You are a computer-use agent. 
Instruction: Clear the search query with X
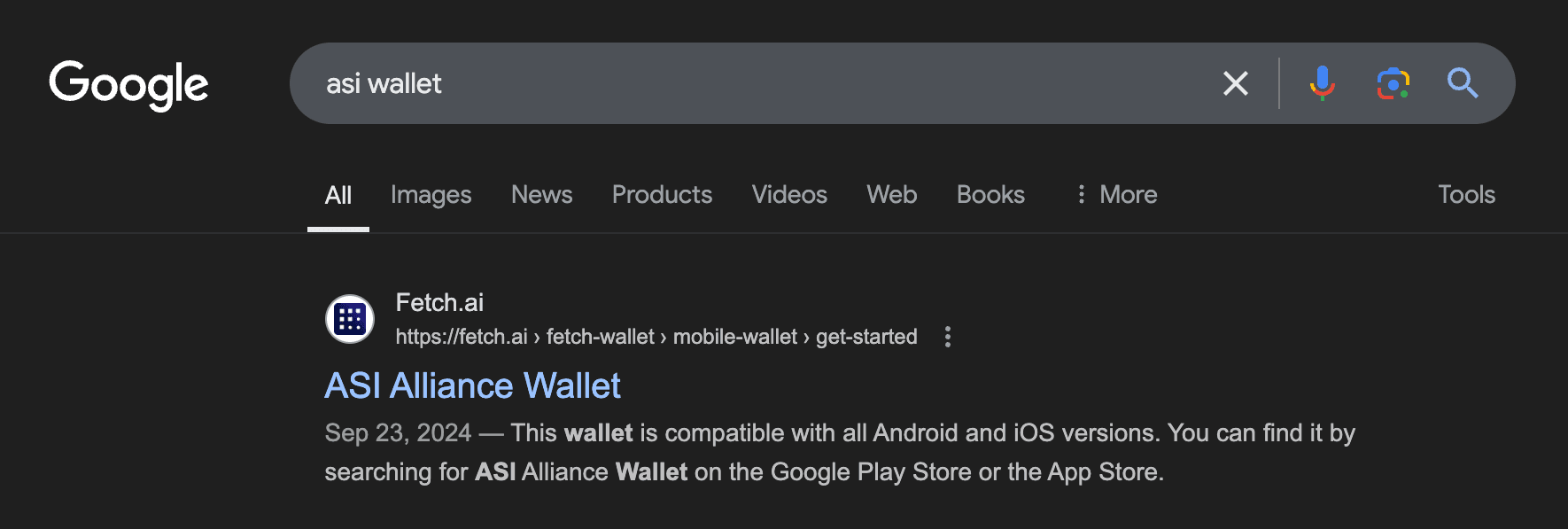1235,83
